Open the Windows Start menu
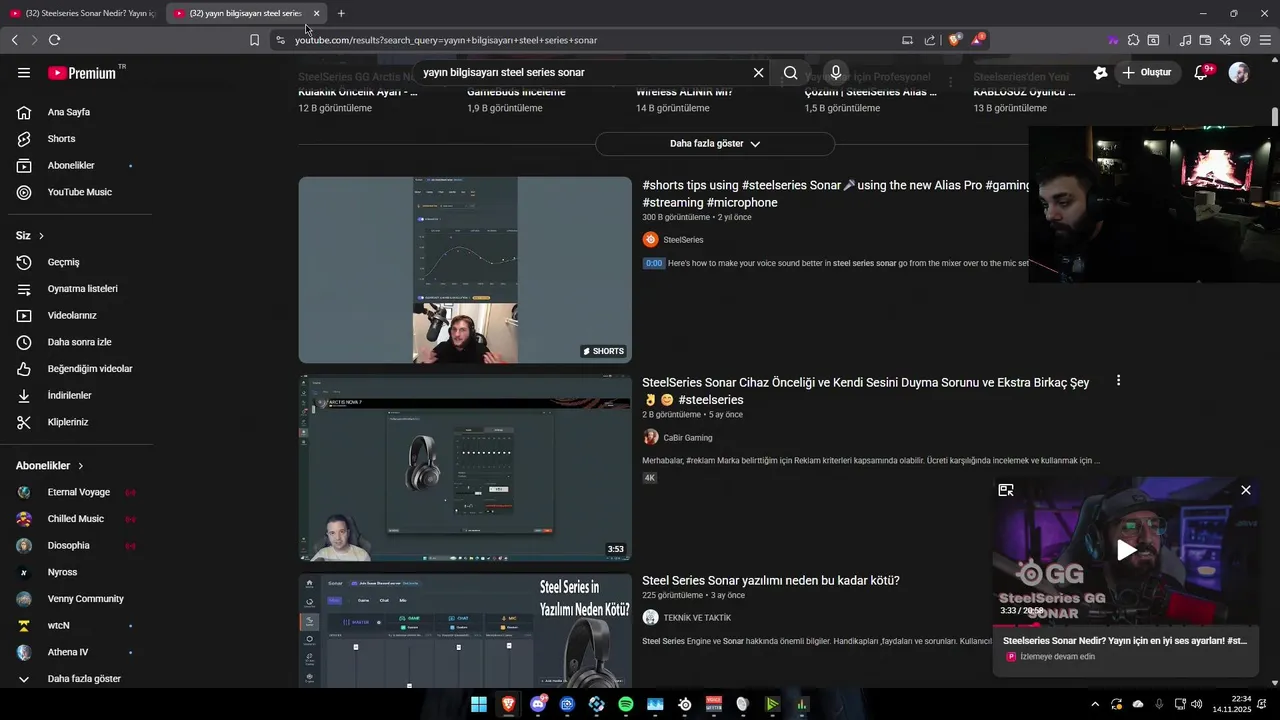The width and height of the screenshot is (1280, 720). click(x=479, y=704)
